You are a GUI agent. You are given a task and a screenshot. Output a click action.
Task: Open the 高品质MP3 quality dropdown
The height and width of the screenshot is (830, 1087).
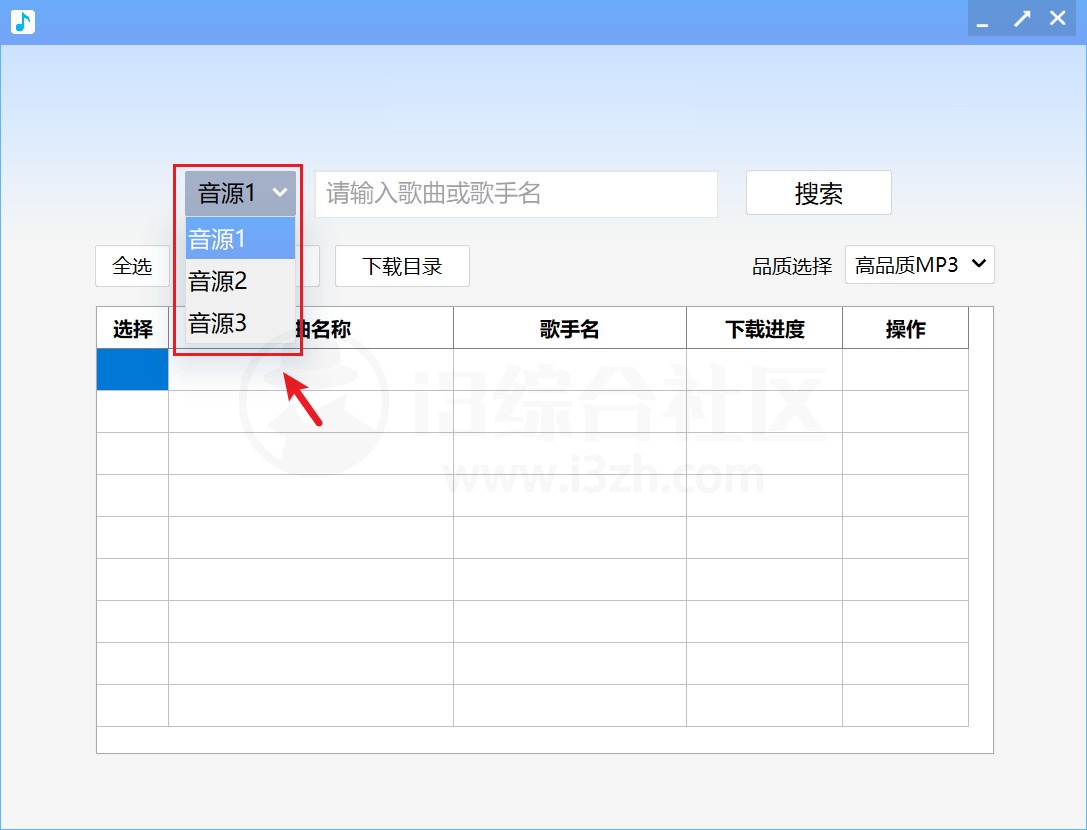(x=919, y=264)
